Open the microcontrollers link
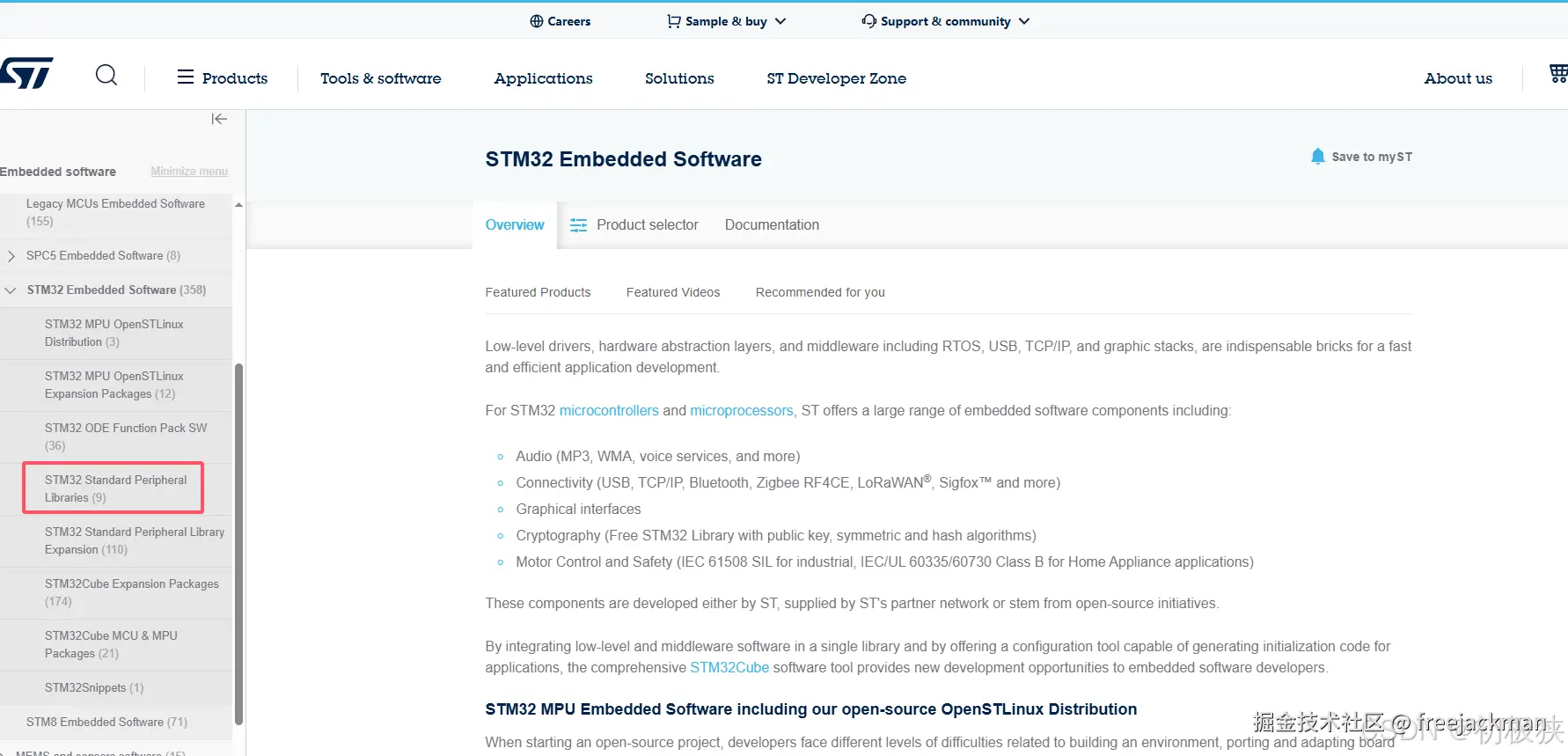Screen dimensions: 1568x756 (x=609, y=411)
